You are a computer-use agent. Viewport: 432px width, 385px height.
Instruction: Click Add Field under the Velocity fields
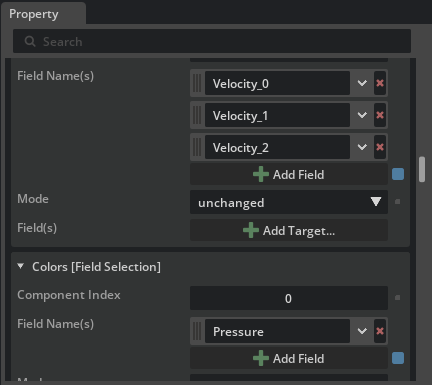(x=289, y=174)
